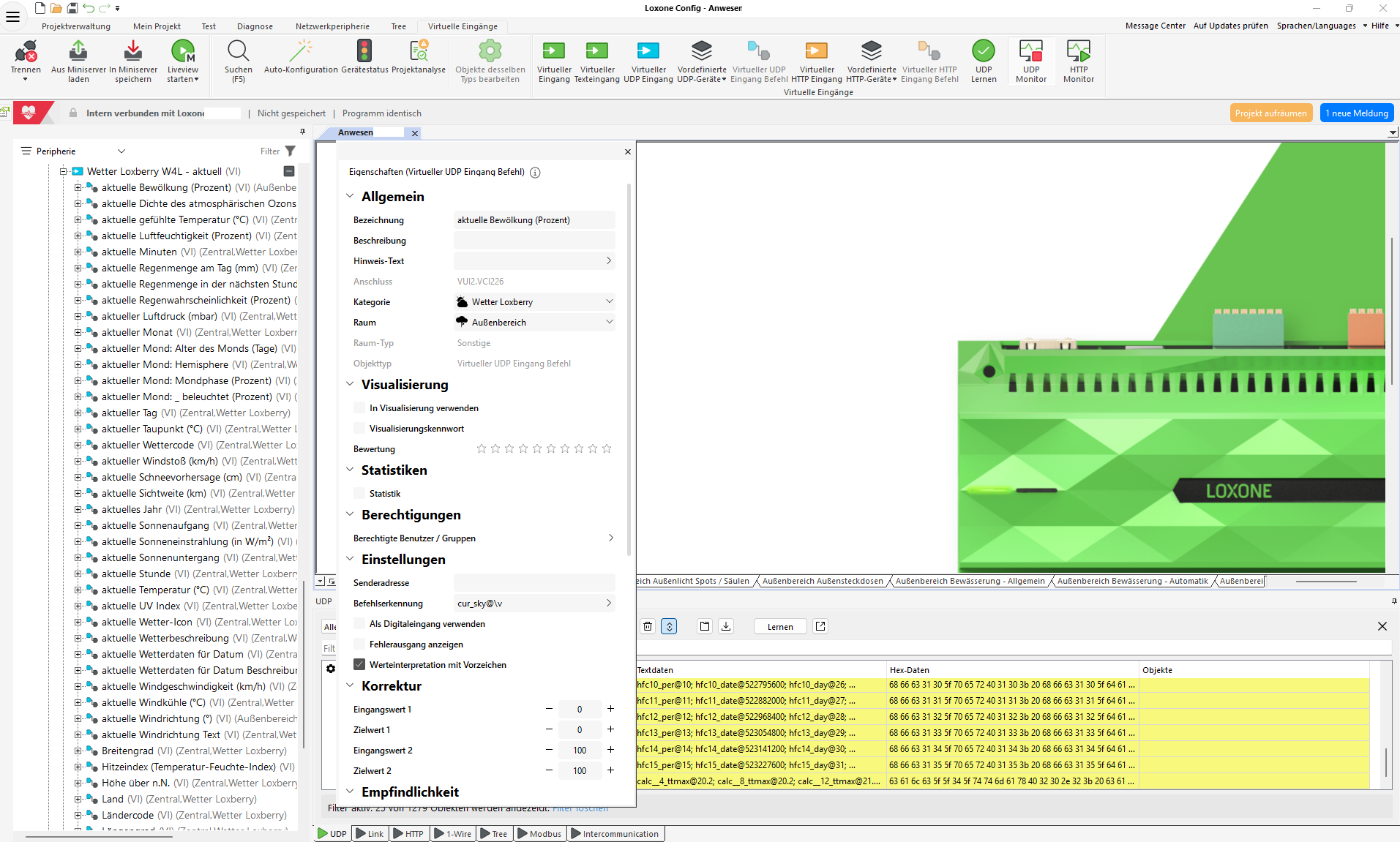Switch to the Netzwerkperipherie ribbon tab

tap(332, 26)
